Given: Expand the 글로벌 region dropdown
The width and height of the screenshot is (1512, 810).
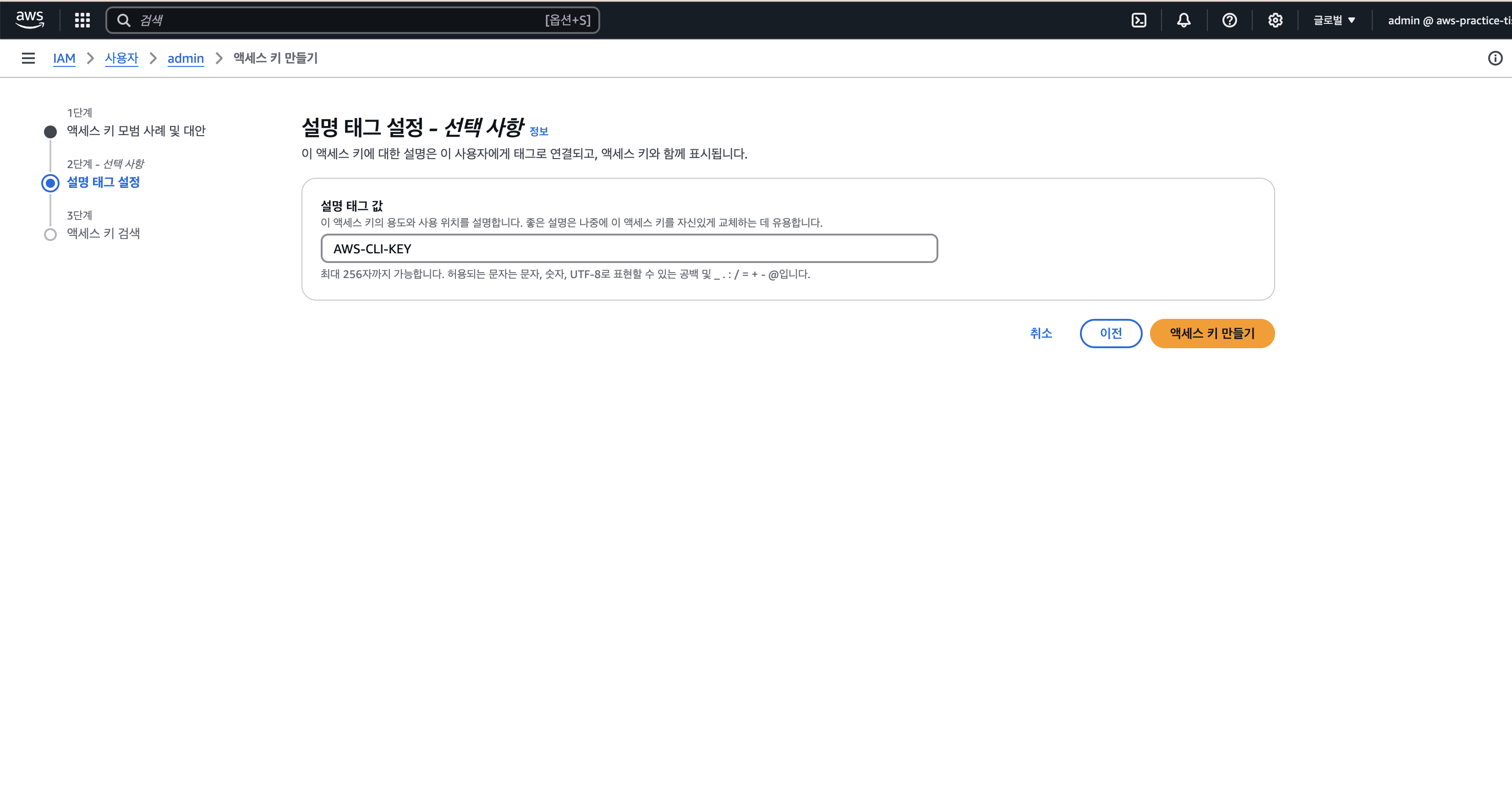Looking at the screenshot, I should pyautogui.click(x=1334, y=20).
